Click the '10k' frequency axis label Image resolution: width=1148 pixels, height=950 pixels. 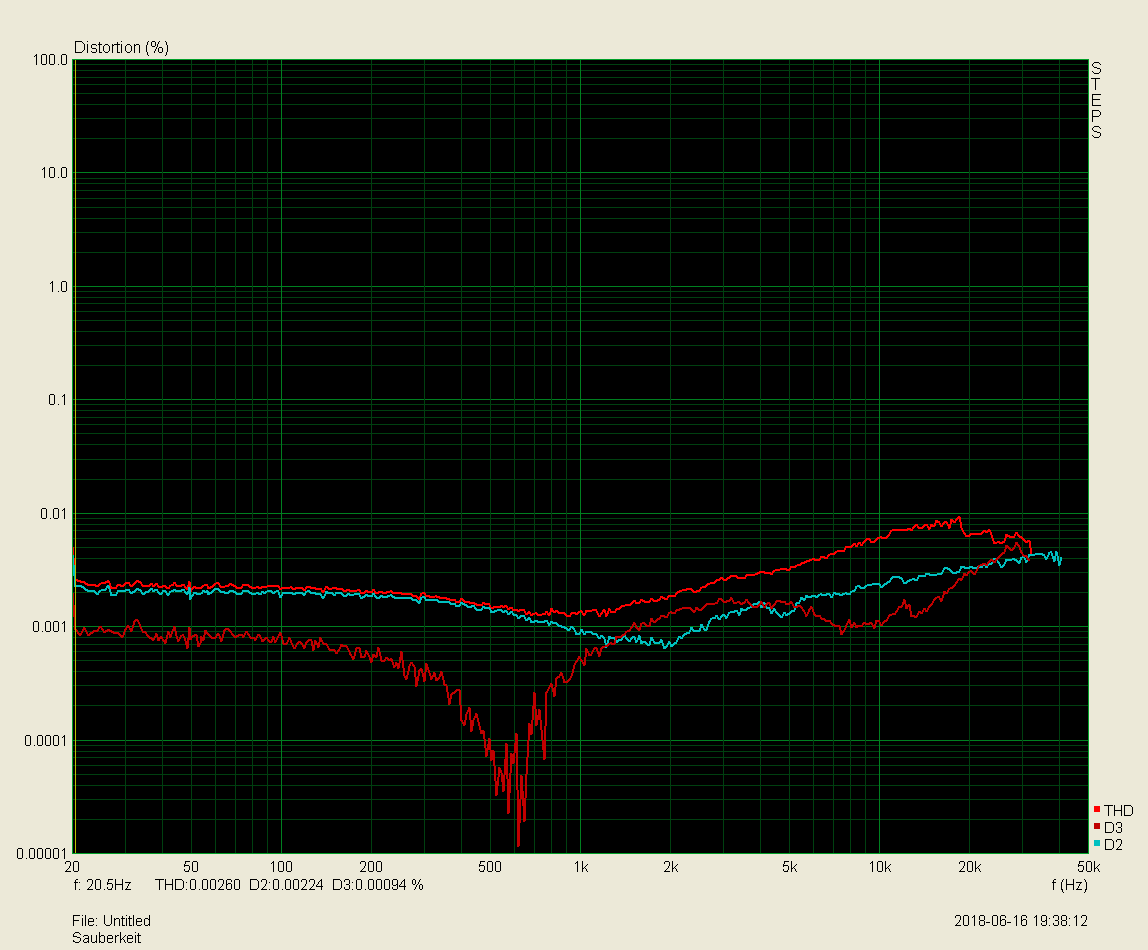tap(880, 867)
